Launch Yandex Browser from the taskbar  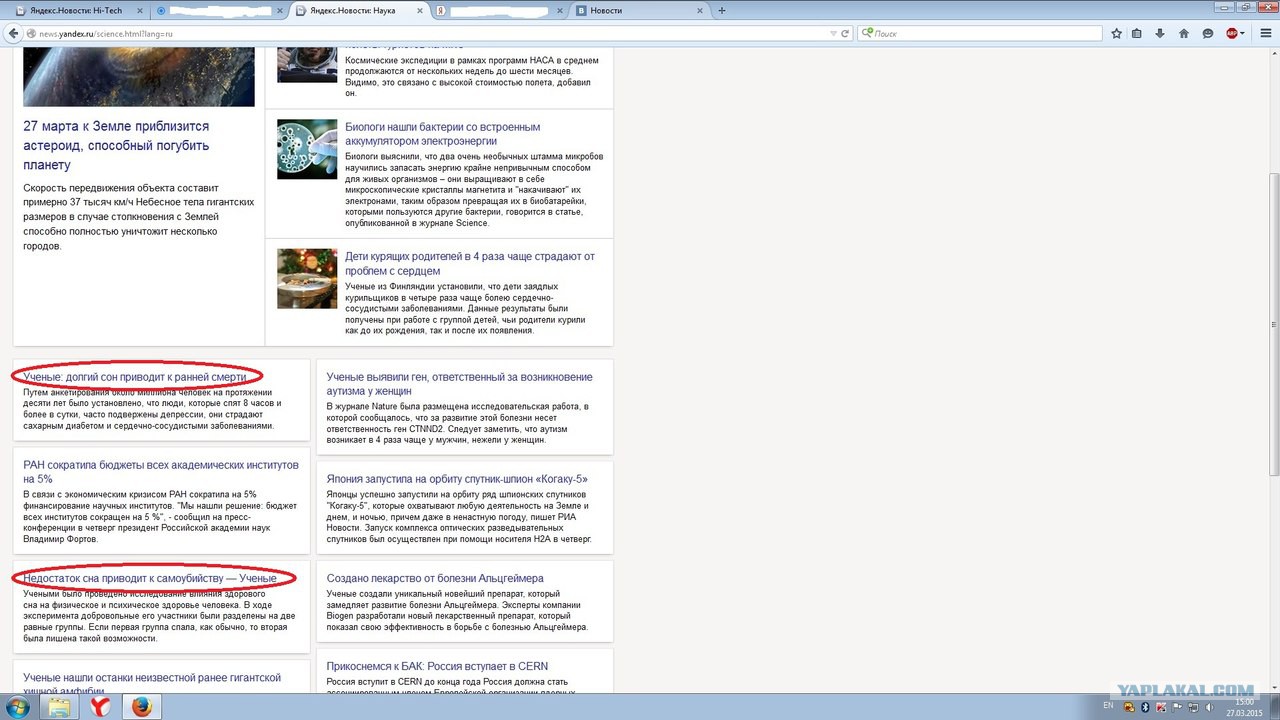pos(100,707)
